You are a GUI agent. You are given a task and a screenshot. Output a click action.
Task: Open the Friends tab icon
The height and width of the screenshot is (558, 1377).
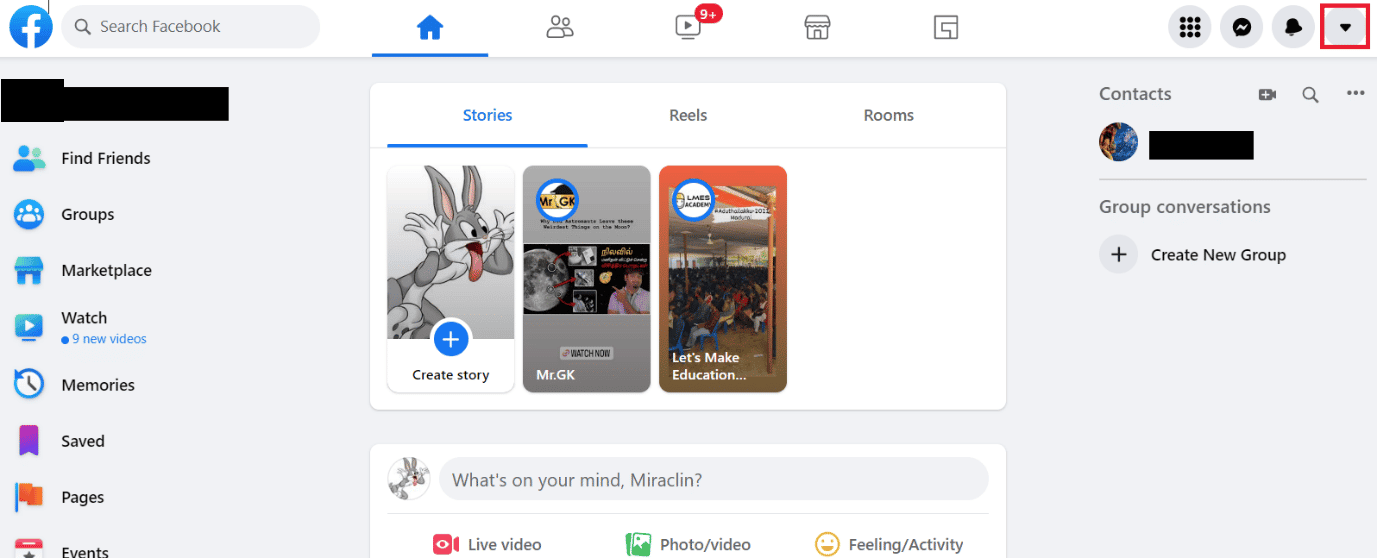click(x=560, y=27)
